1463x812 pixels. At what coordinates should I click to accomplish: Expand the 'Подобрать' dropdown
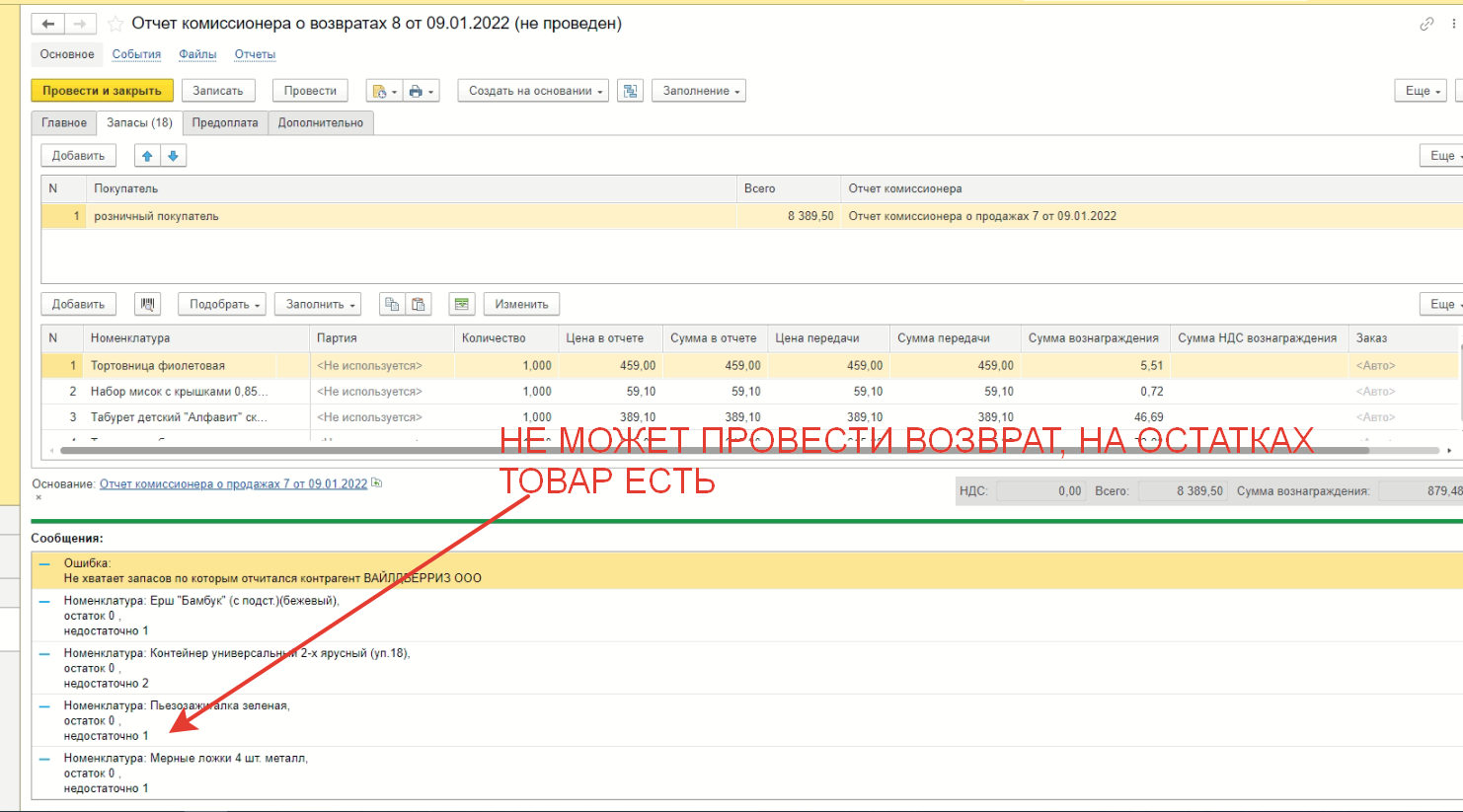click(224, 304)
